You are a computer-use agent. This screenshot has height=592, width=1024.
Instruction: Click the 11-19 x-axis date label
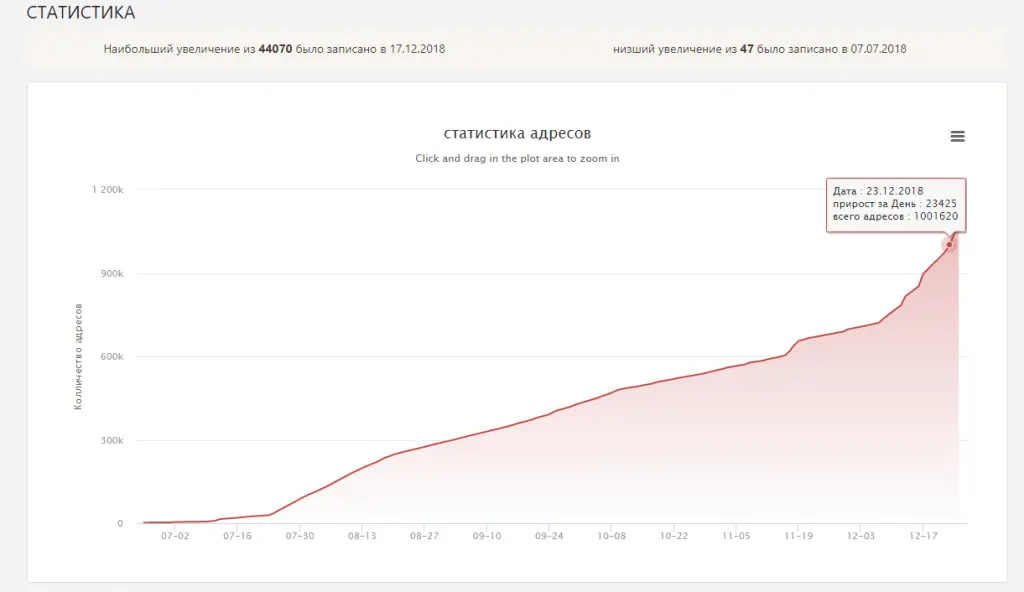799,536
